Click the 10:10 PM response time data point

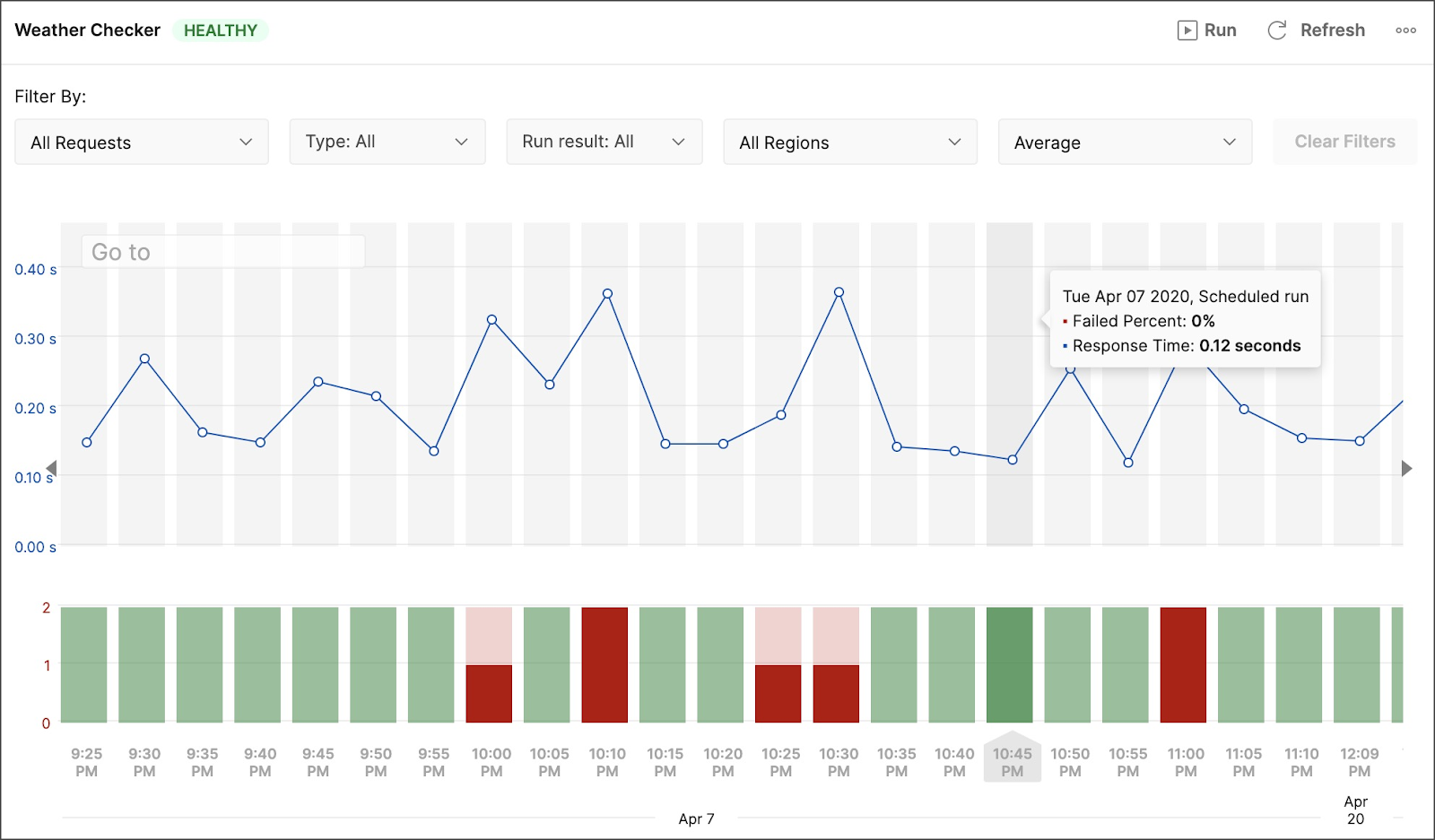607,294
